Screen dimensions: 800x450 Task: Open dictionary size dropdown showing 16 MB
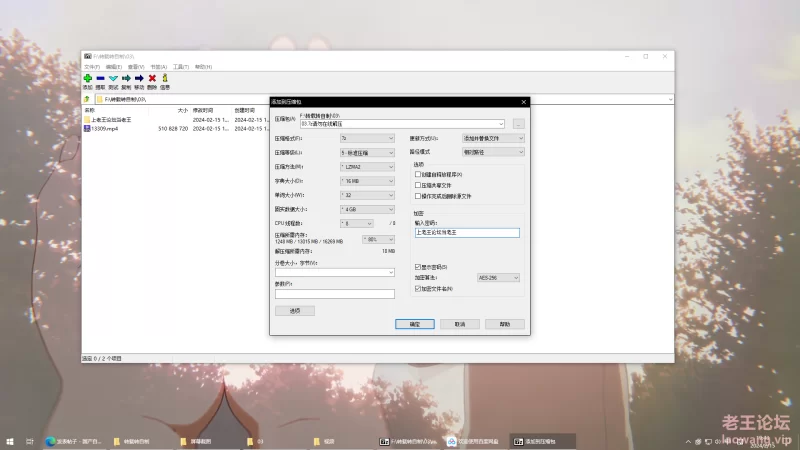[x=367, y=181]
